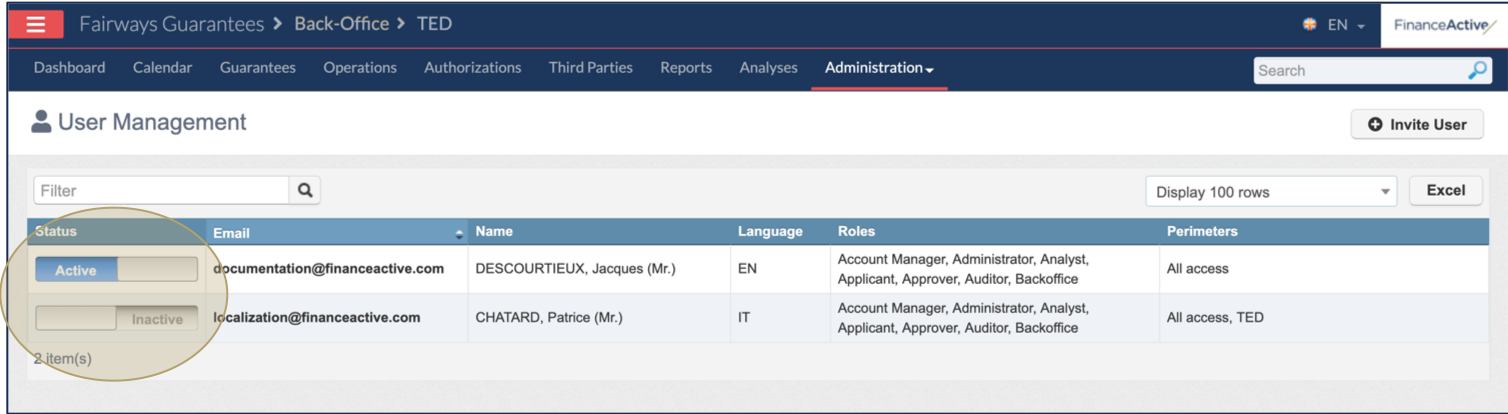1508x414 pixels.
Task: Click the filter magnifier button
Action: [x=305, y=190]
